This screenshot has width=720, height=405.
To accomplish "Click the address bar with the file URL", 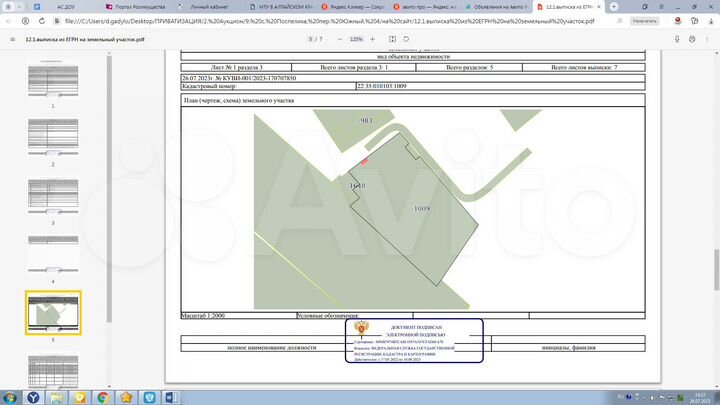I will click(x=329, y=21).
